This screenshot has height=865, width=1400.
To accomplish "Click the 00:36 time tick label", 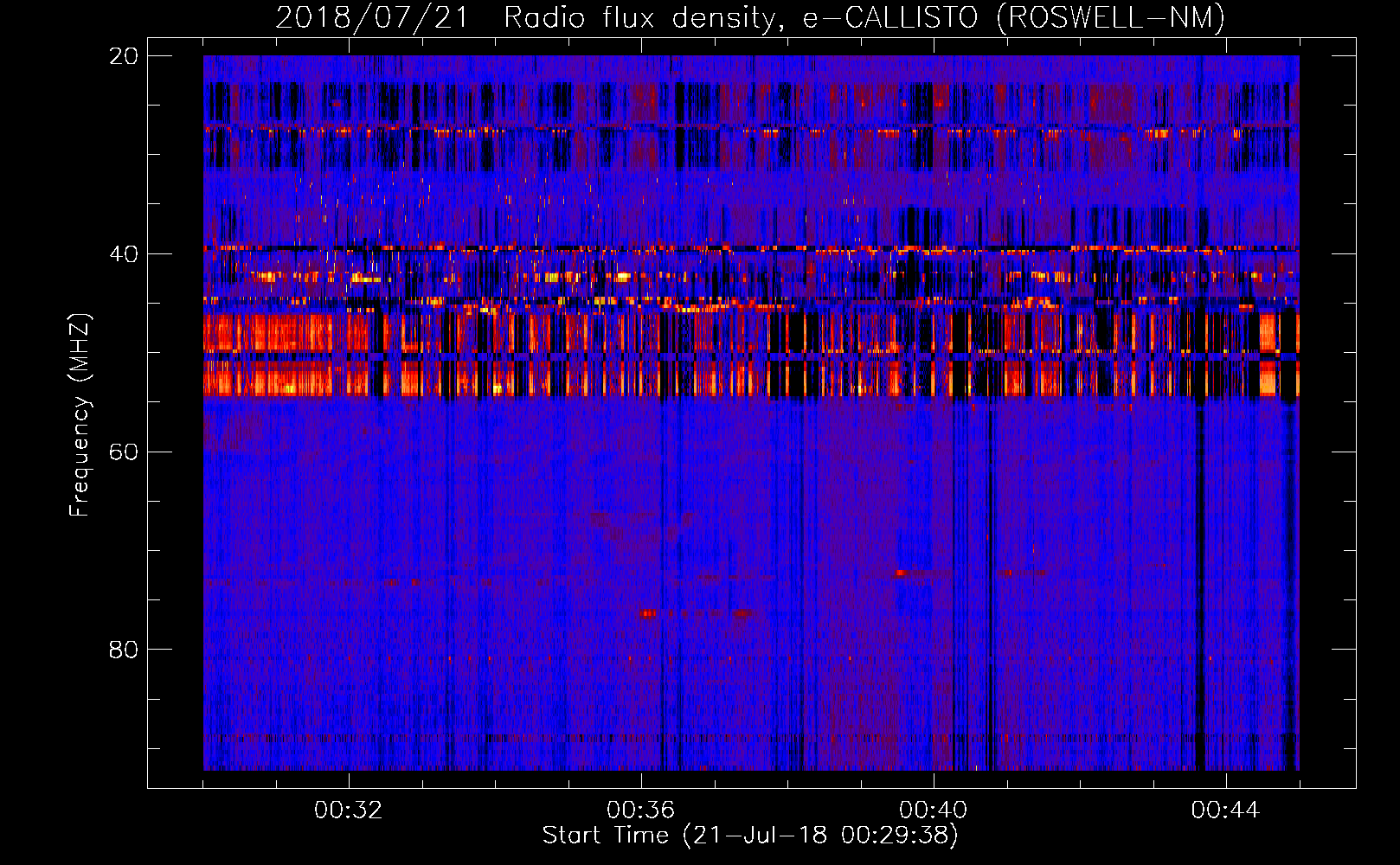I will [641, 810].
